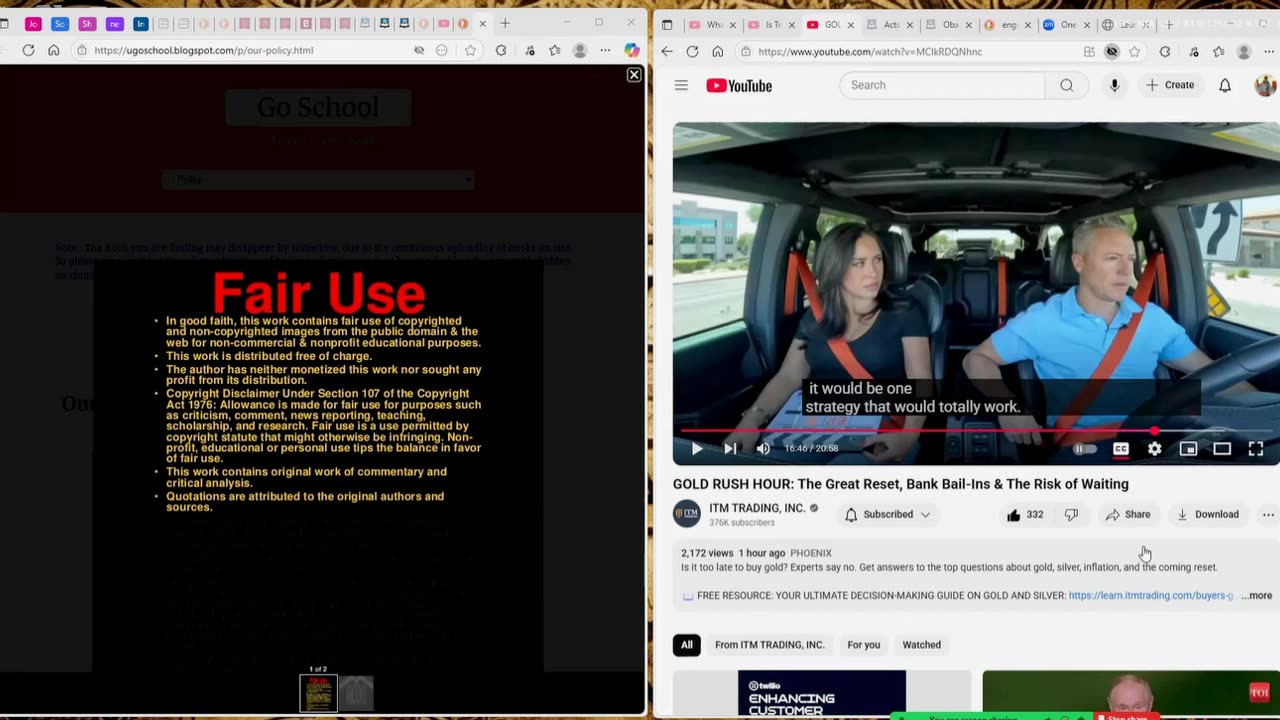The image size is (1280, 720).
Task: Expand the Subscribed notification dropdown
Action: pyautogui.click(x=887, y=514)
